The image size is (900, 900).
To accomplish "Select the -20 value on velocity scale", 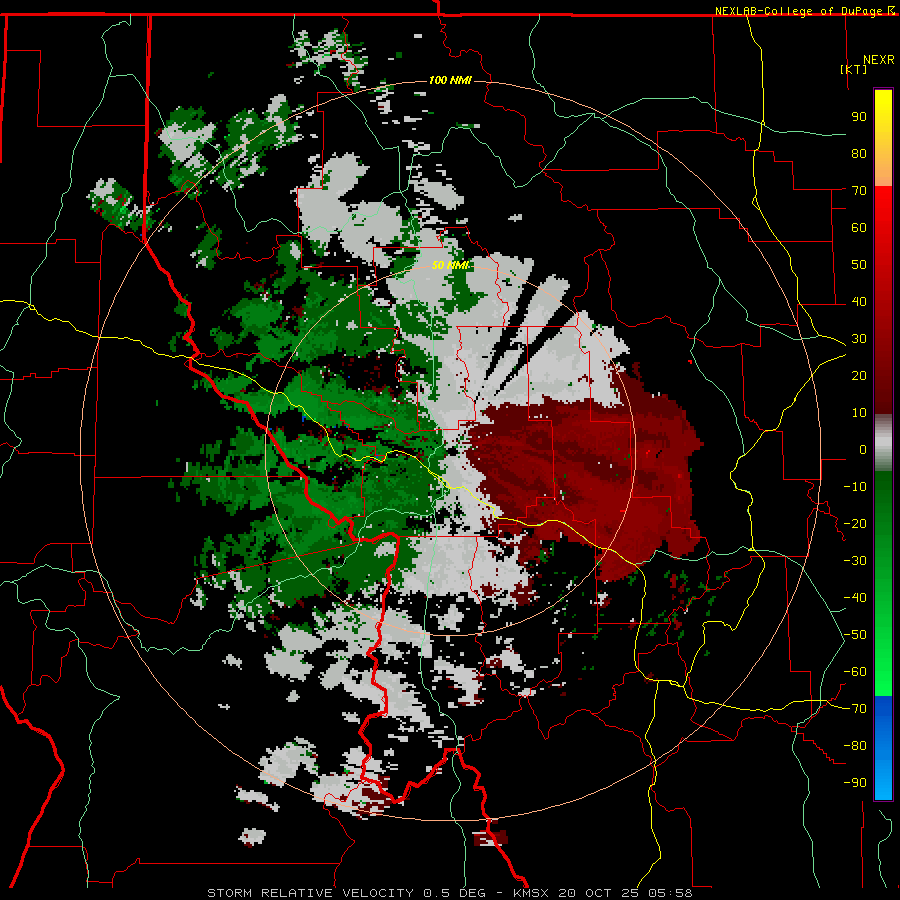I will [855, 524].
